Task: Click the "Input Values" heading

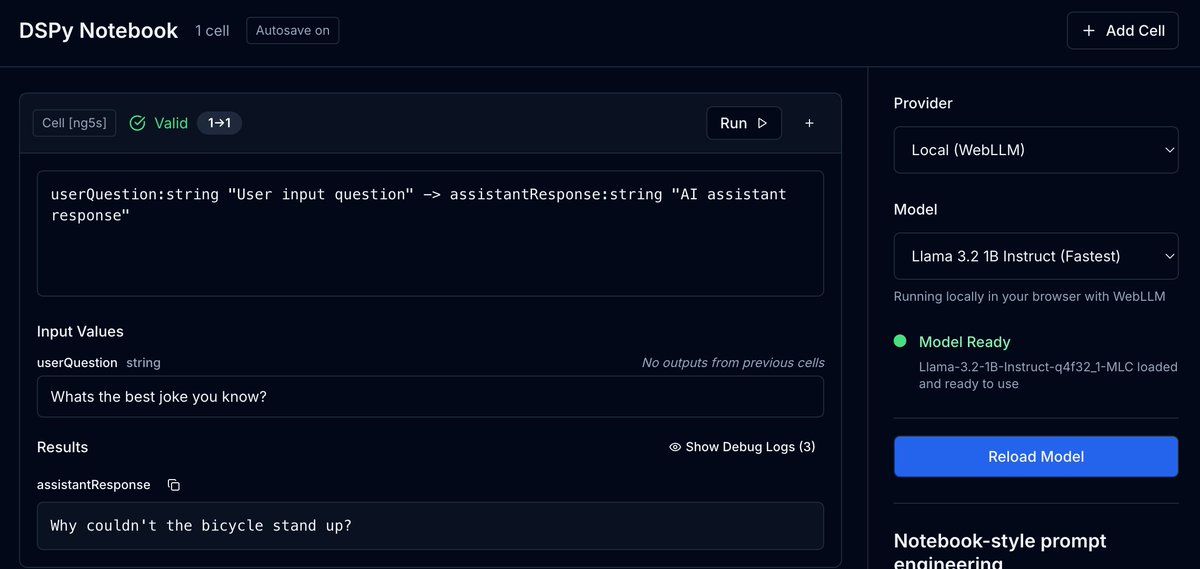Action: point(80,331)
